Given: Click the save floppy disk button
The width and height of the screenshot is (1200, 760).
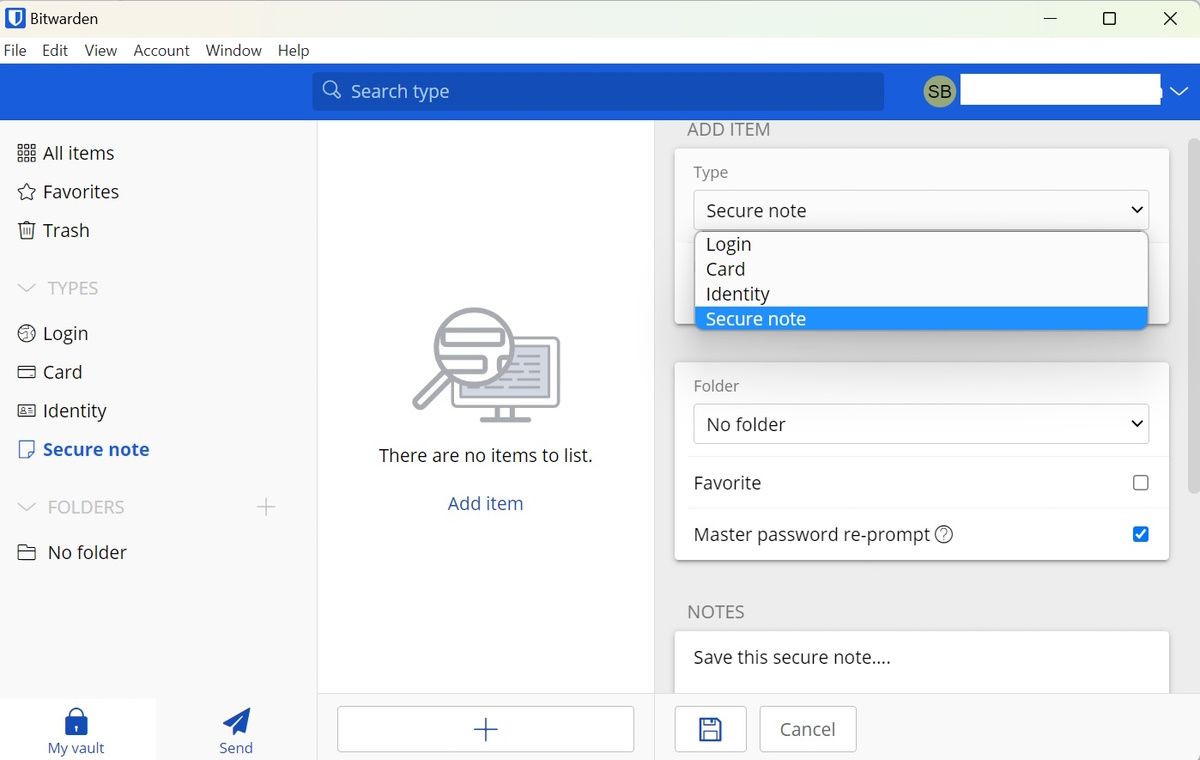Looking at the screenshot, I should tap(710, 729).
